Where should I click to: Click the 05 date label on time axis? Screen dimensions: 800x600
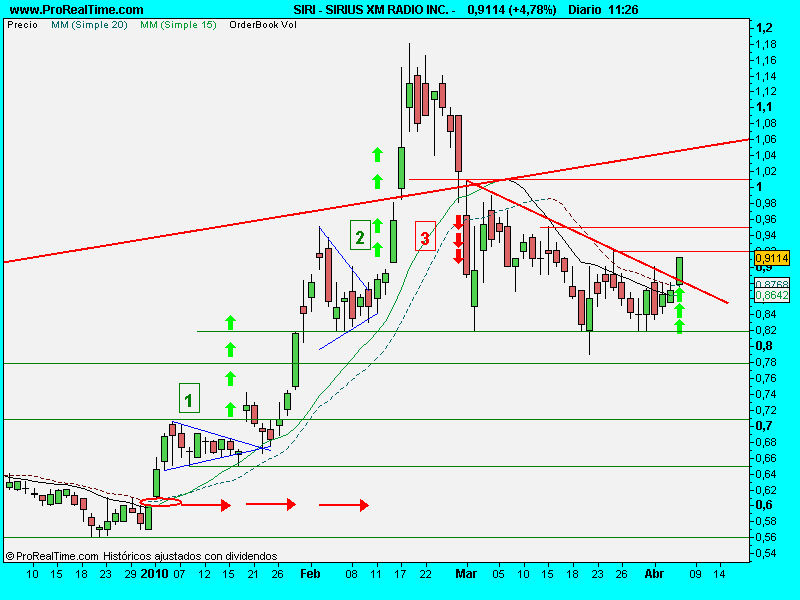coord(498,574)
